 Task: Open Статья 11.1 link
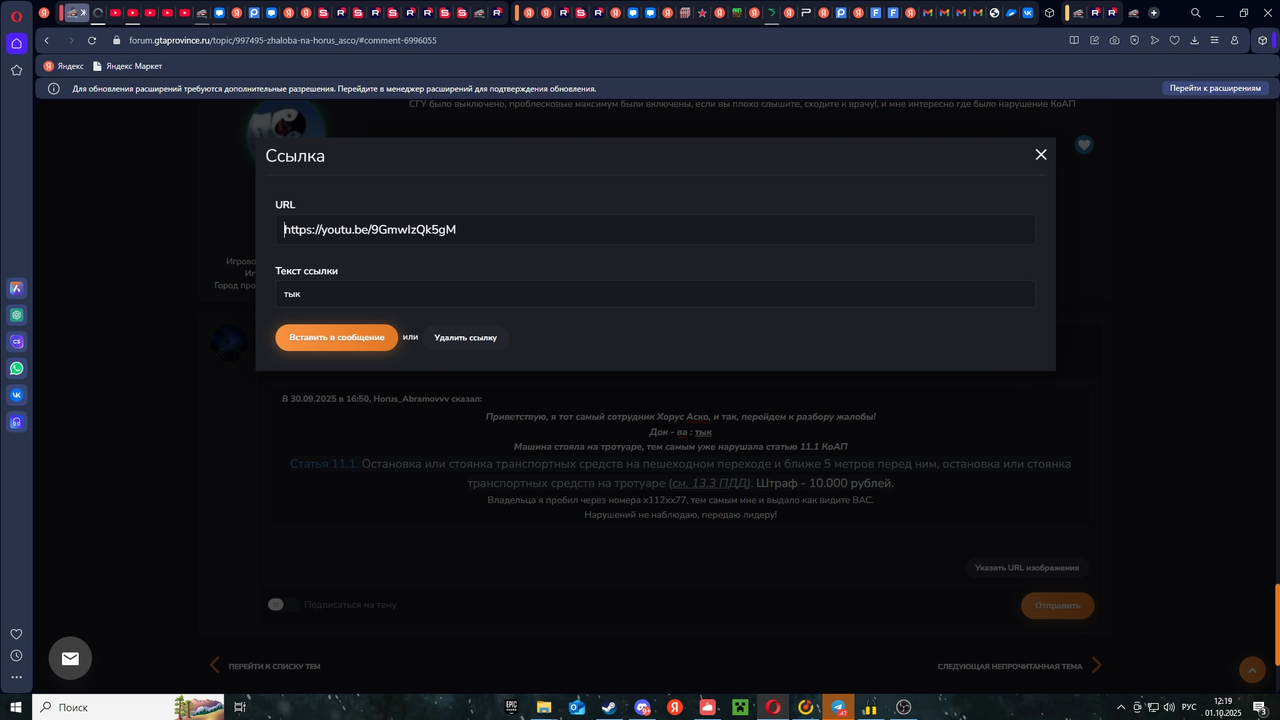323,464
